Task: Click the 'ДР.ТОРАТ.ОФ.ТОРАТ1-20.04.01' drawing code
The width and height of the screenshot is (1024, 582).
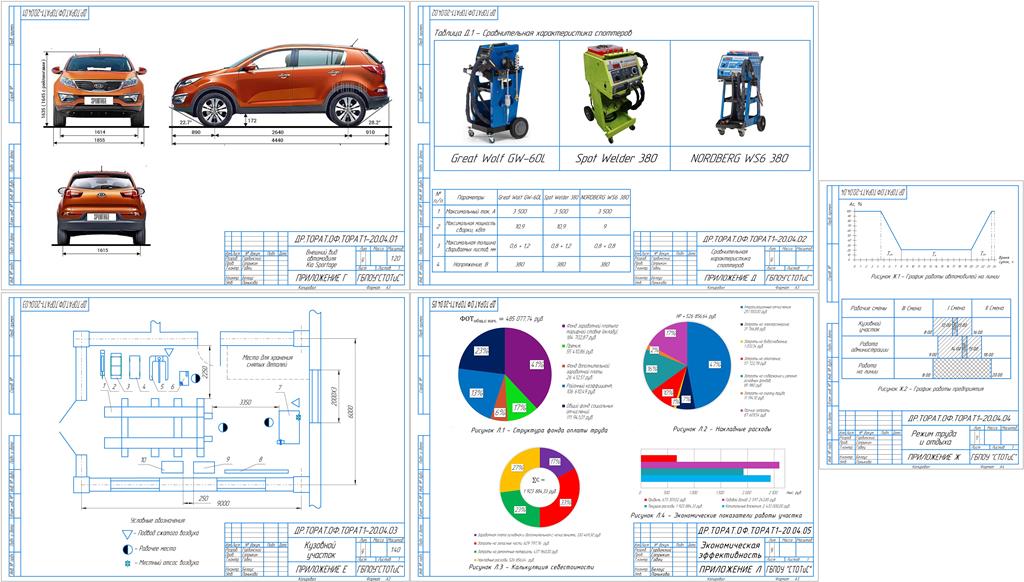Action: pyautogui.click(x=346, y=239)
